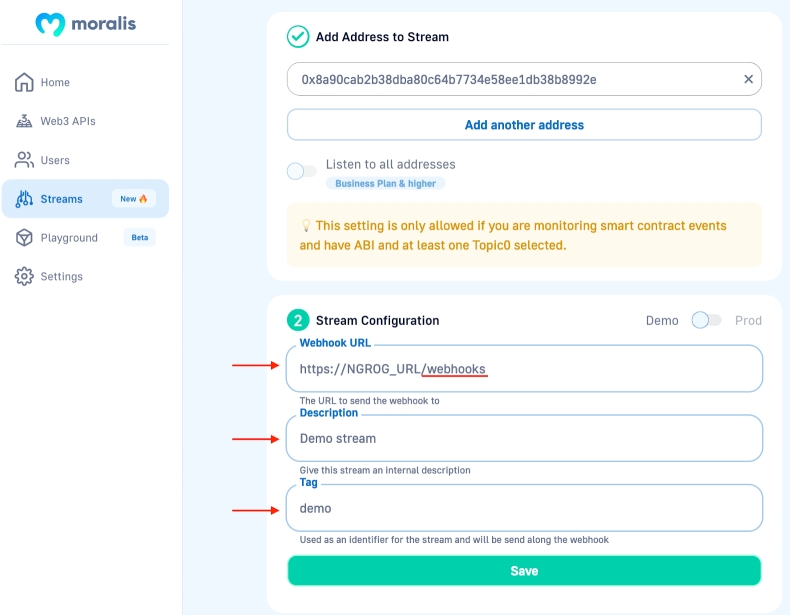Click the Streams sidebar icon
Image resolution: width=790 pixels, height=615 pixels.
point(24,199)
